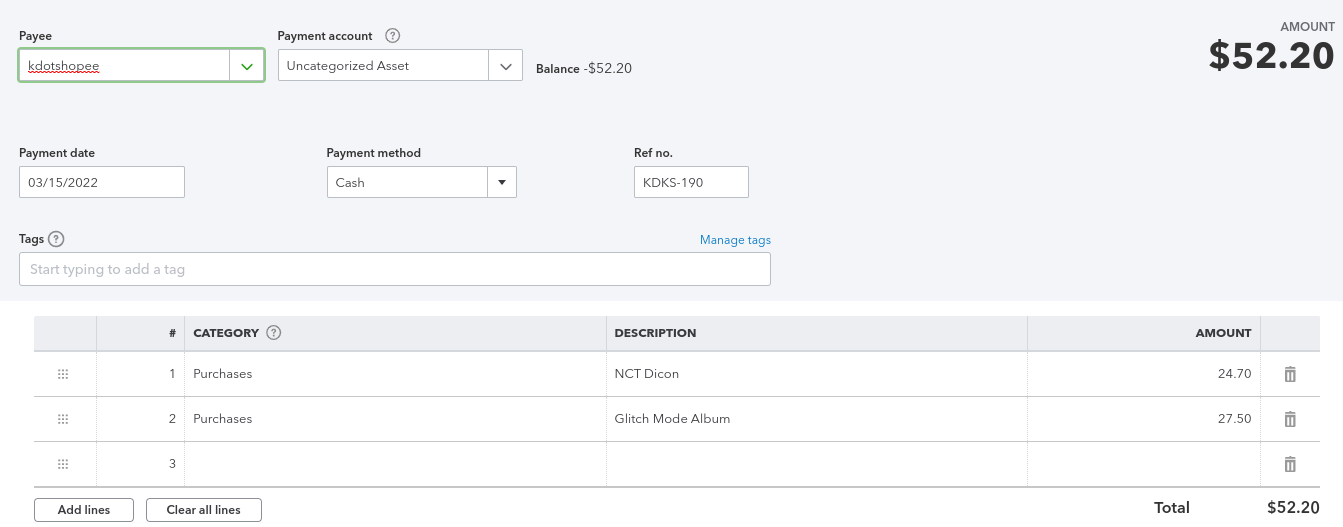Open Payment account help icon

[x=393, y=36]
